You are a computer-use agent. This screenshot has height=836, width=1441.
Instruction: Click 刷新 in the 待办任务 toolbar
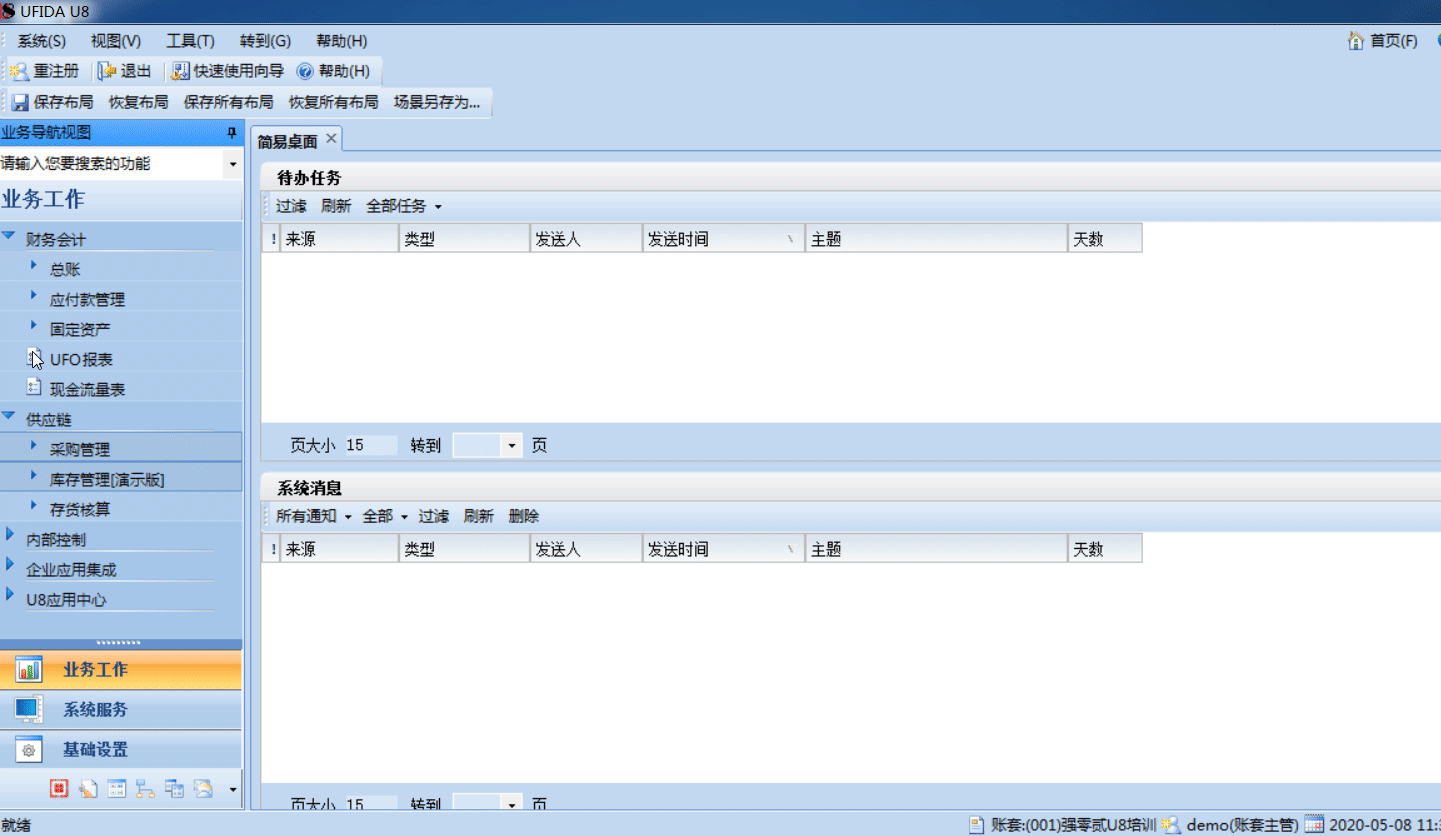[x=336, y=207]
